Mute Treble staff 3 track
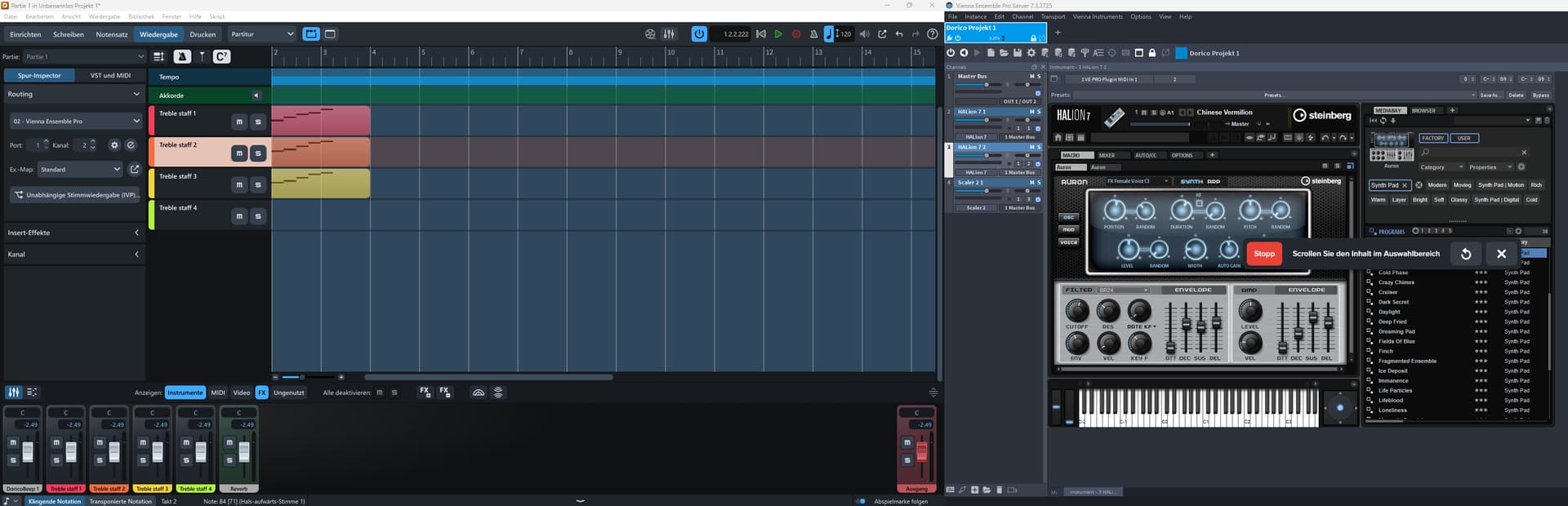This screenshot has height=506, width=1568. [239, 184]
